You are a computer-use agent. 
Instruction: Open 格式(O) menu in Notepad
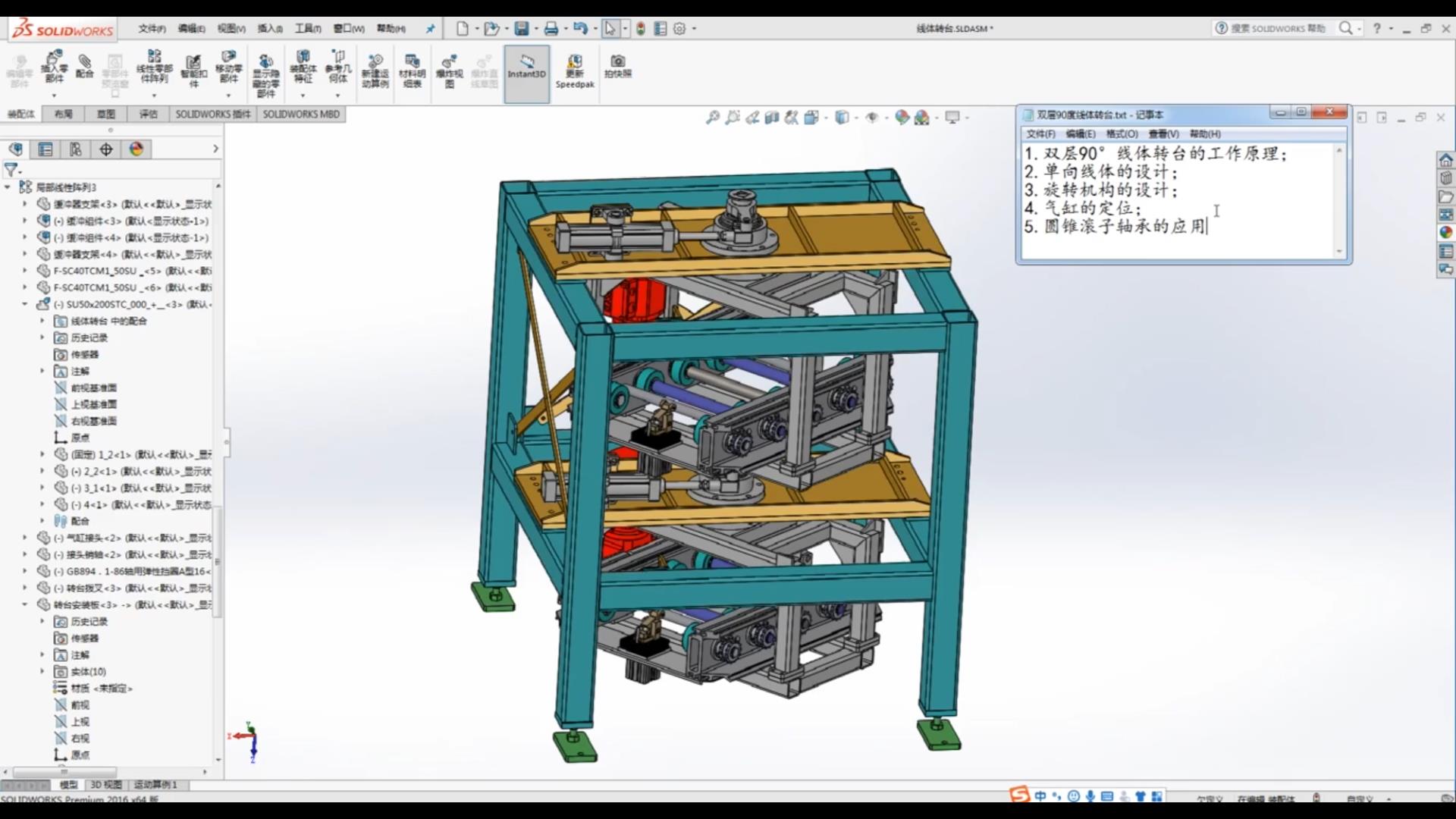[x=1122, y=134]
